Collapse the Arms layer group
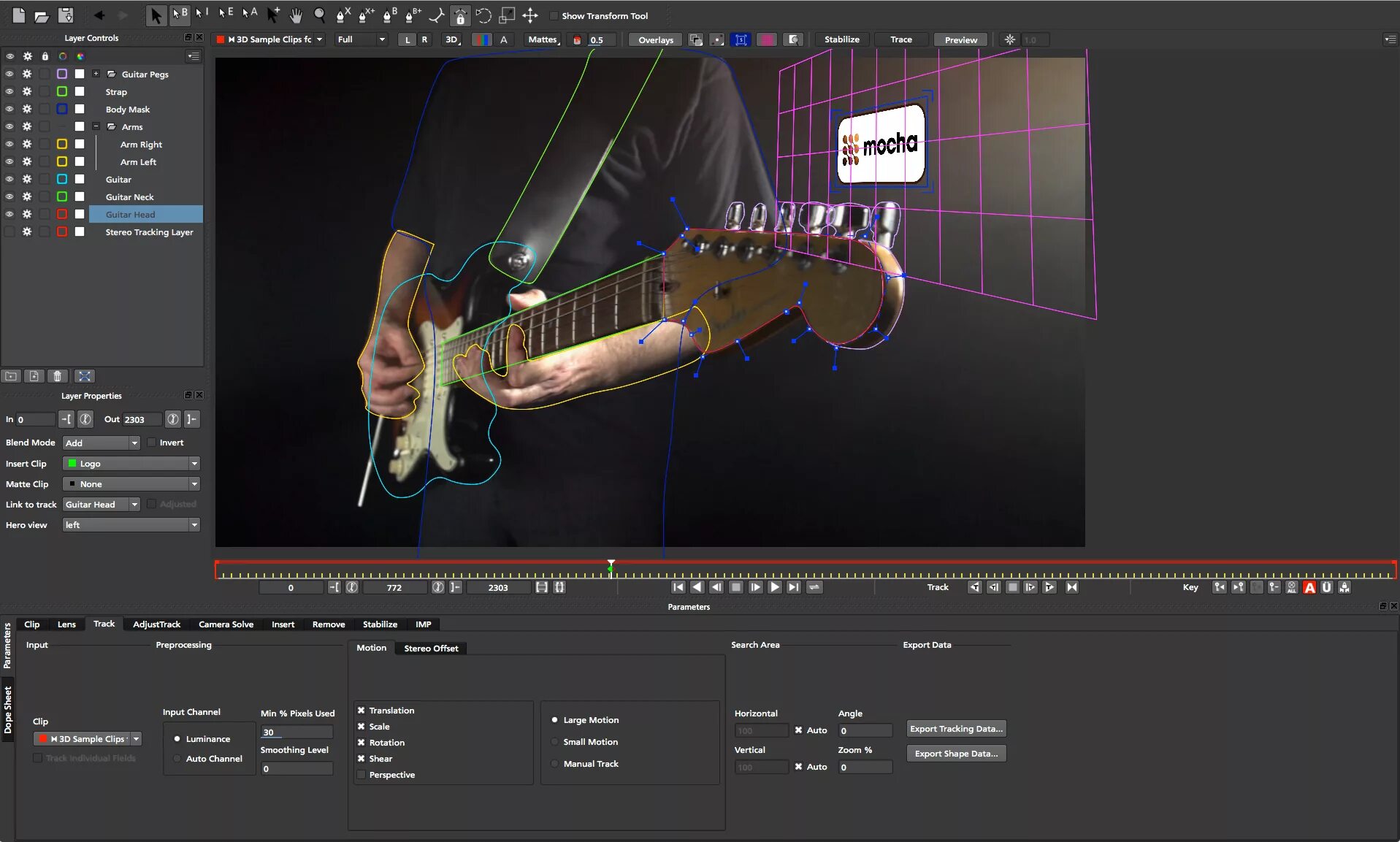Screen dimensions: 1400x842 coord(96,126)
